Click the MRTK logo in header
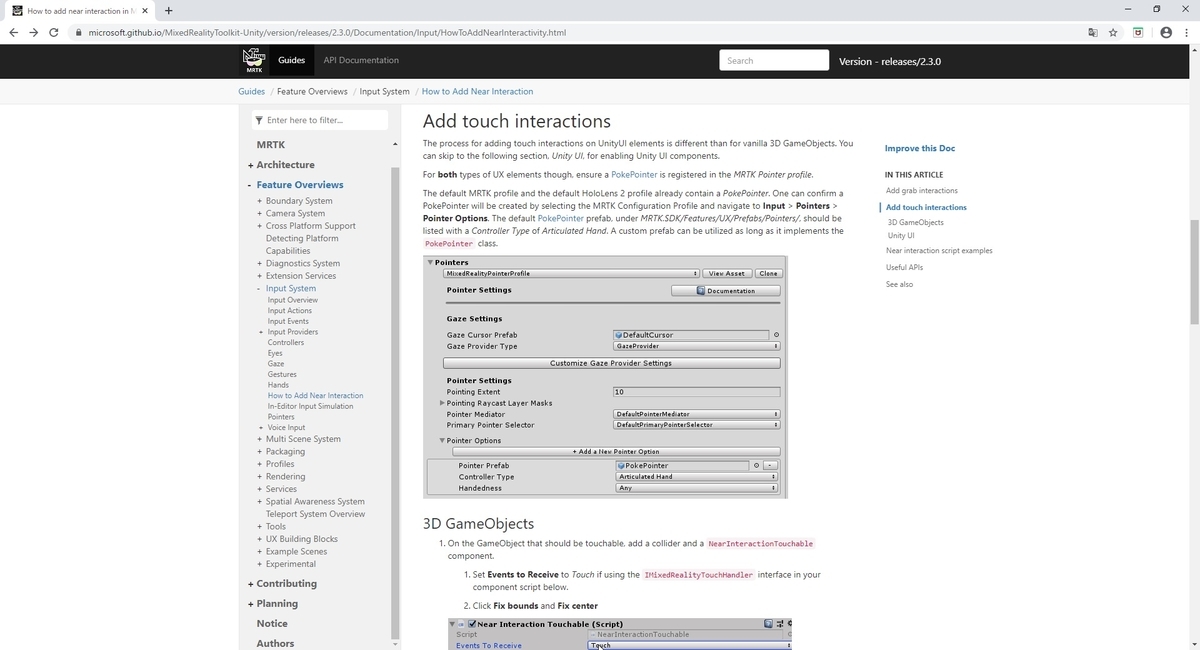 point(254,61)
